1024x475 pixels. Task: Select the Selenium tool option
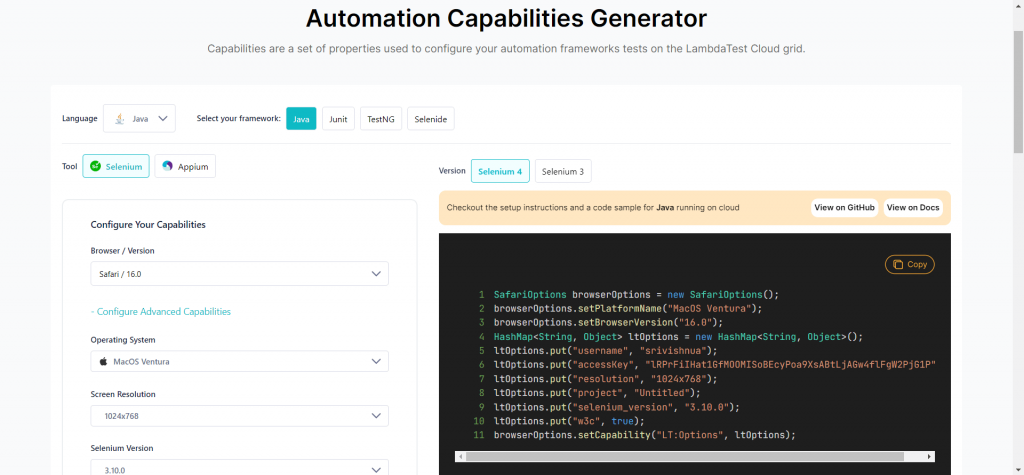(x=116, y=166)
